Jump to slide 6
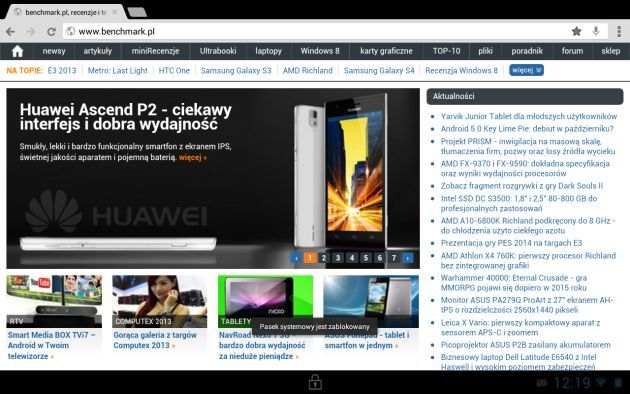Viewport: 630px width, 394px height. (380, 258)
